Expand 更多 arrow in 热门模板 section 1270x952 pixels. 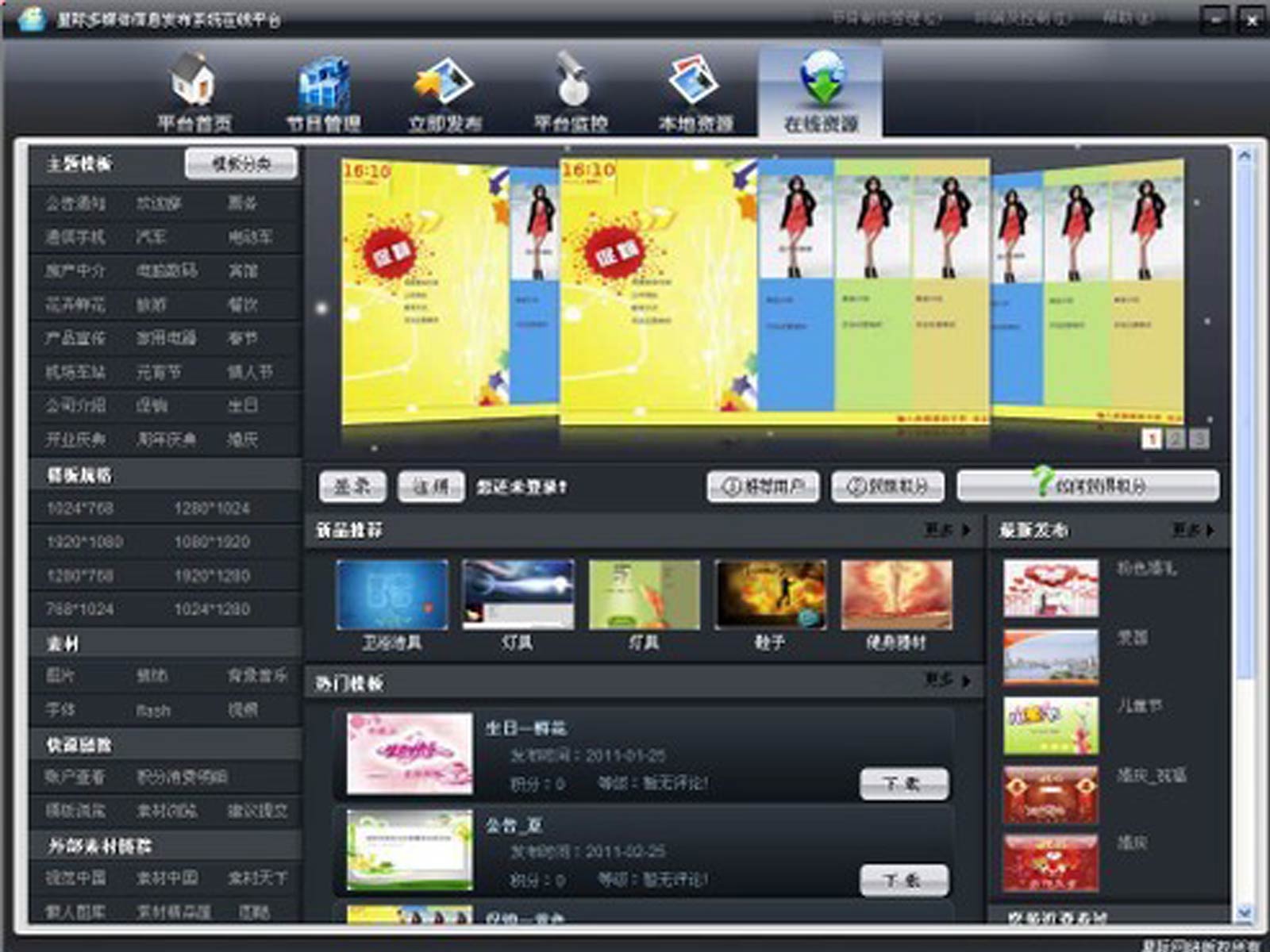966,681
